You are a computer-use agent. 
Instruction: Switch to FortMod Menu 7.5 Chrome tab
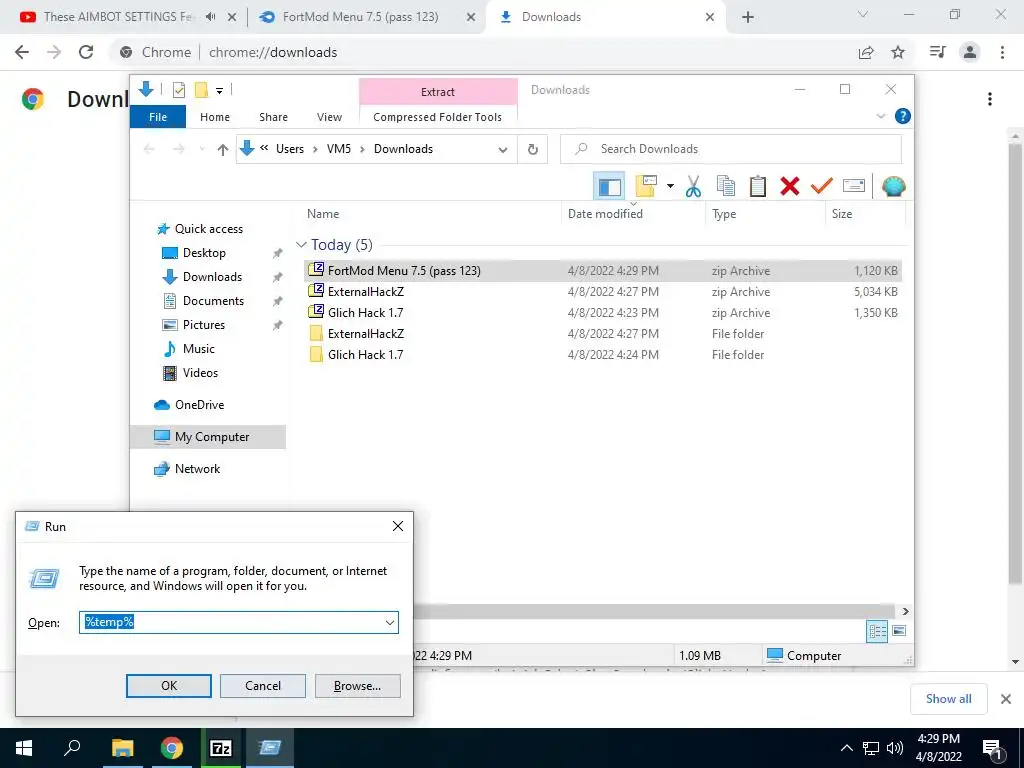[x=360, y=17]
